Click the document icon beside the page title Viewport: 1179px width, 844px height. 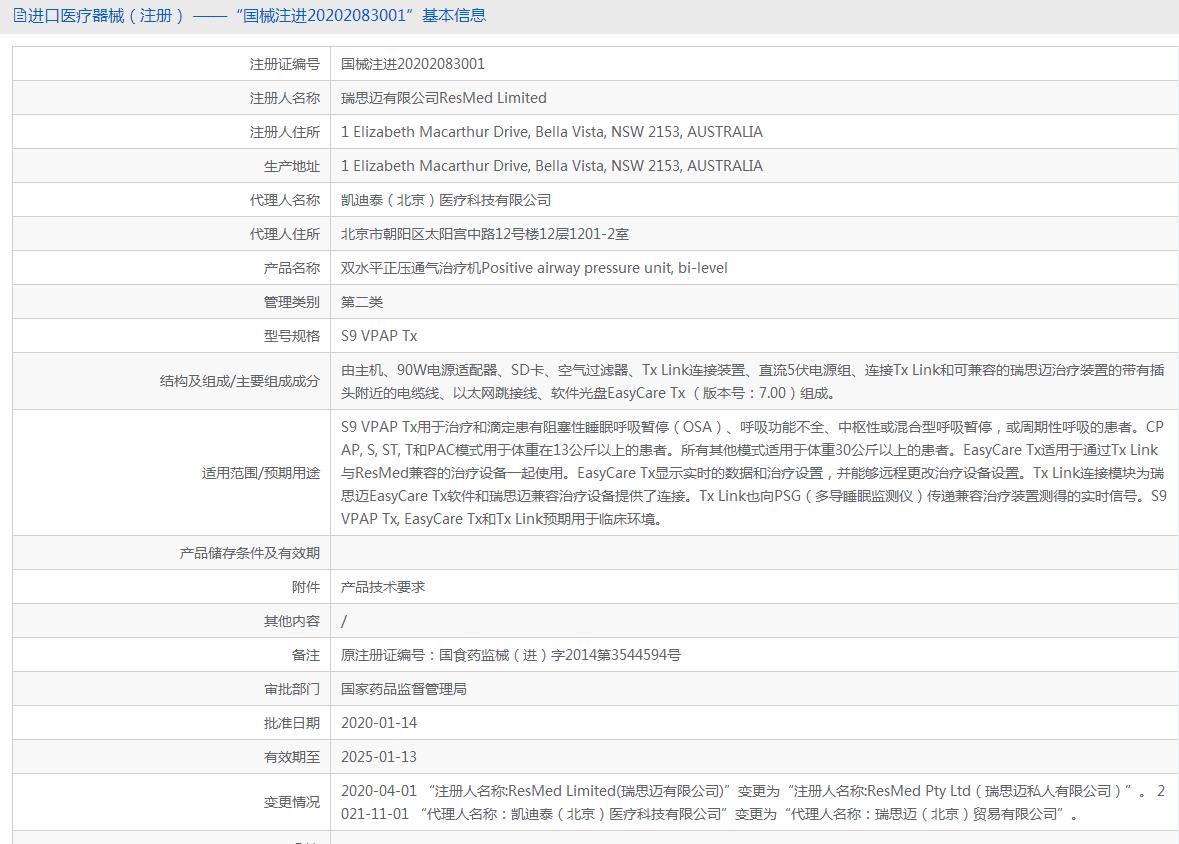click(20, 15)
